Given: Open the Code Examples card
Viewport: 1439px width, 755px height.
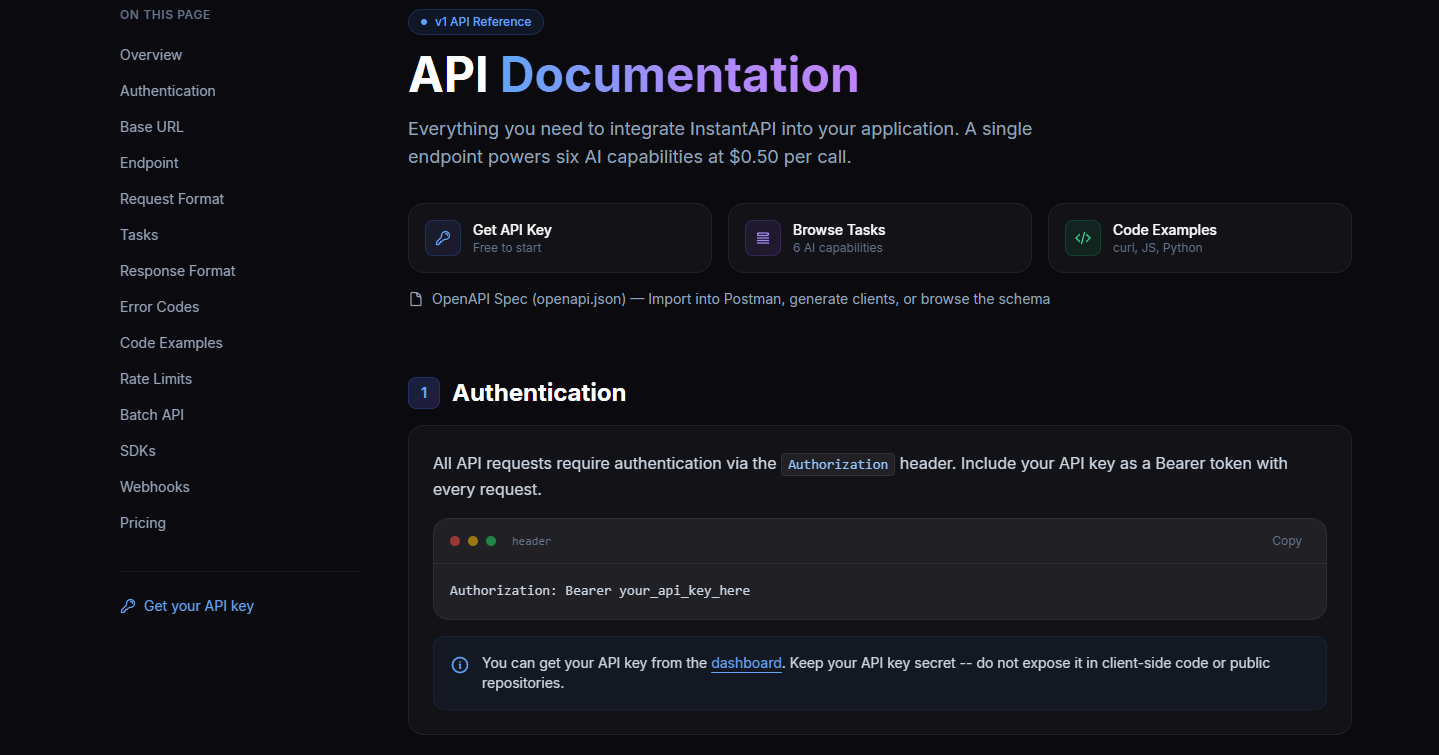Looking at the screenshot, I should 1200,238.
